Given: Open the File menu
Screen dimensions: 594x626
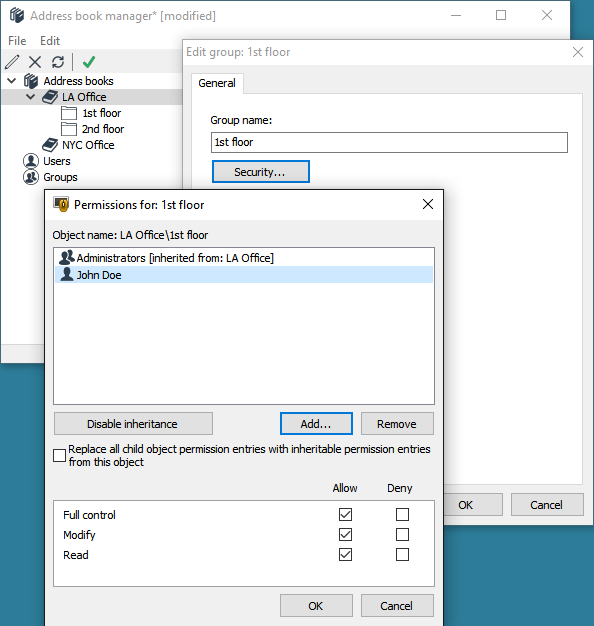Looking at the screenshot, I should click(x=17, y=41).
